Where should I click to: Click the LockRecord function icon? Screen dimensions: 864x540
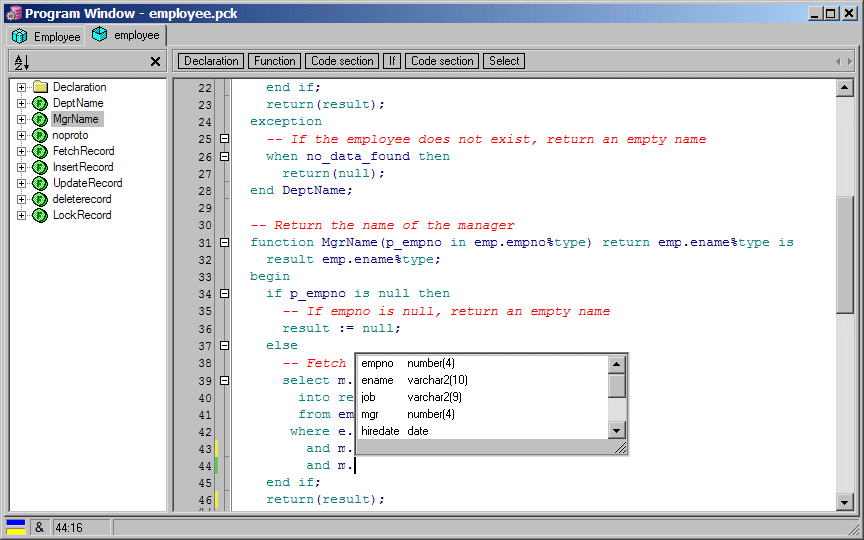40,215
